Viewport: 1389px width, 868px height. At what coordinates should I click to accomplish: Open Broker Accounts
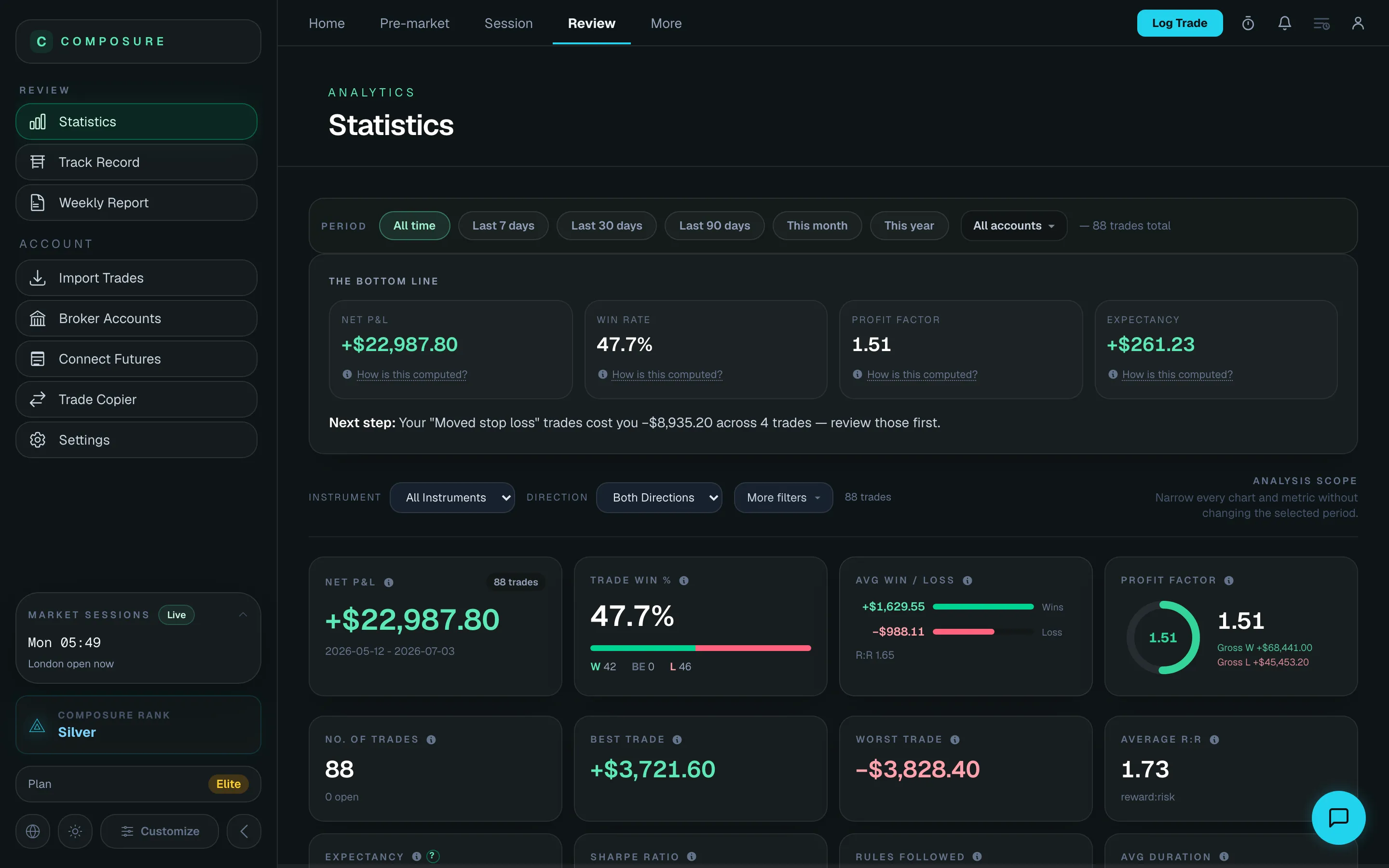tap(136, 318)
